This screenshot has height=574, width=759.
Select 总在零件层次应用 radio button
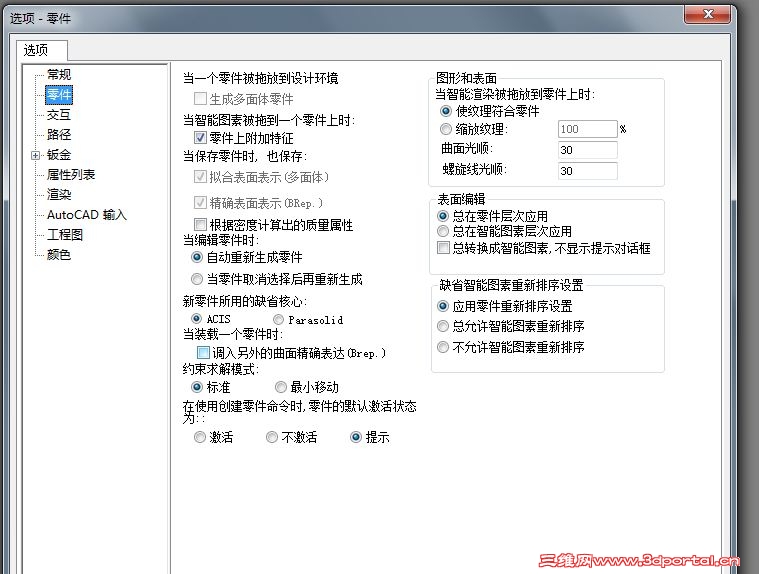[x=443, y=216]
